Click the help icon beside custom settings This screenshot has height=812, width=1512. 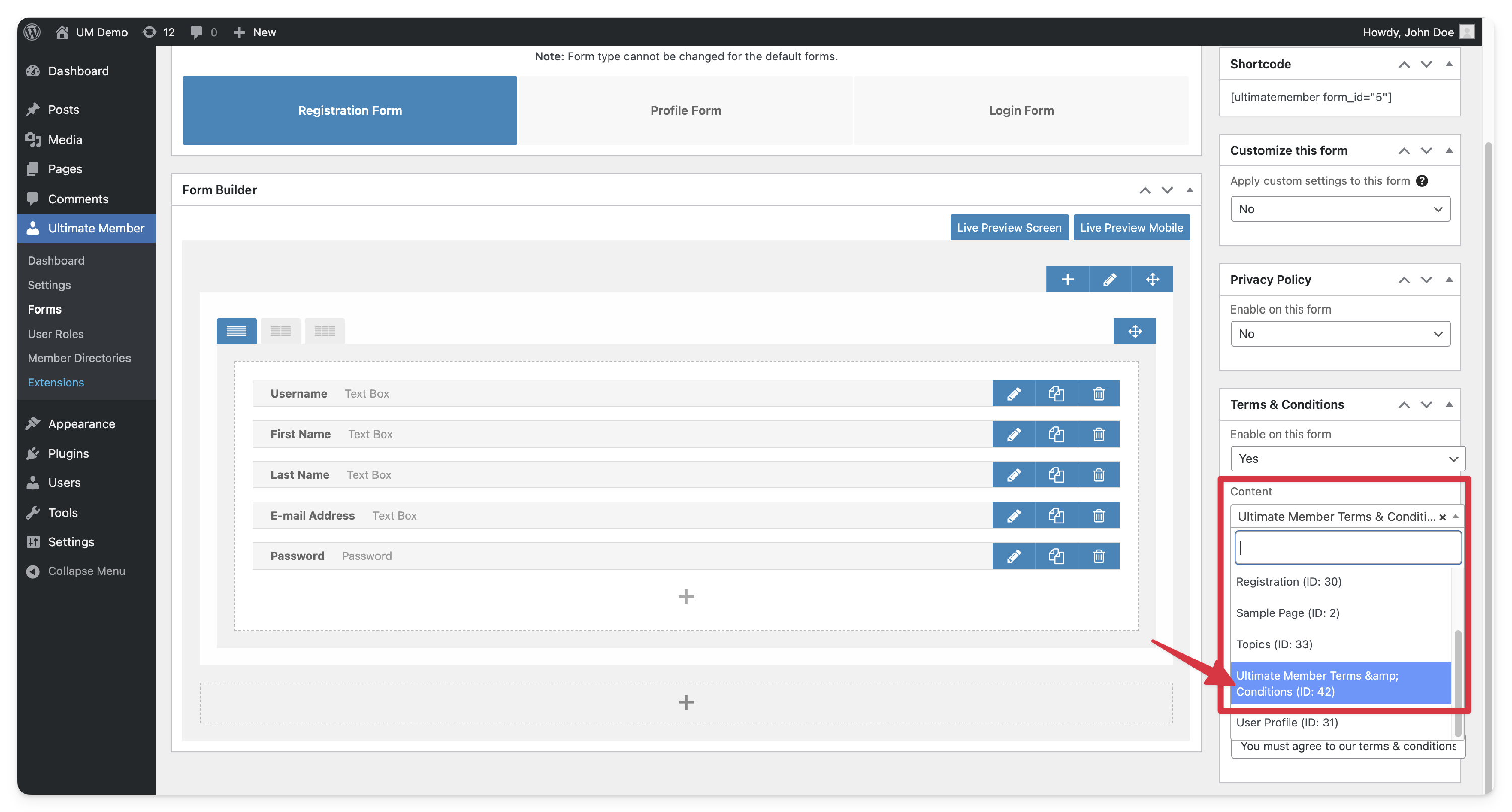click(1422, 181)
